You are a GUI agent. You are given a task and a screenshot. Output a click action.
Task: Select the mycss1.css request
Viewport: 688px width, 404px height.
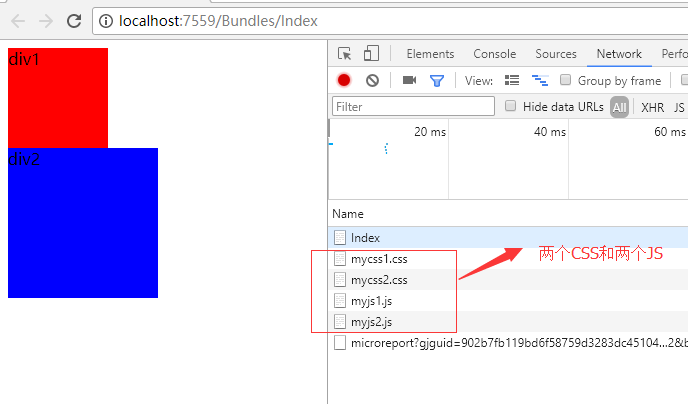click(508, 258)
